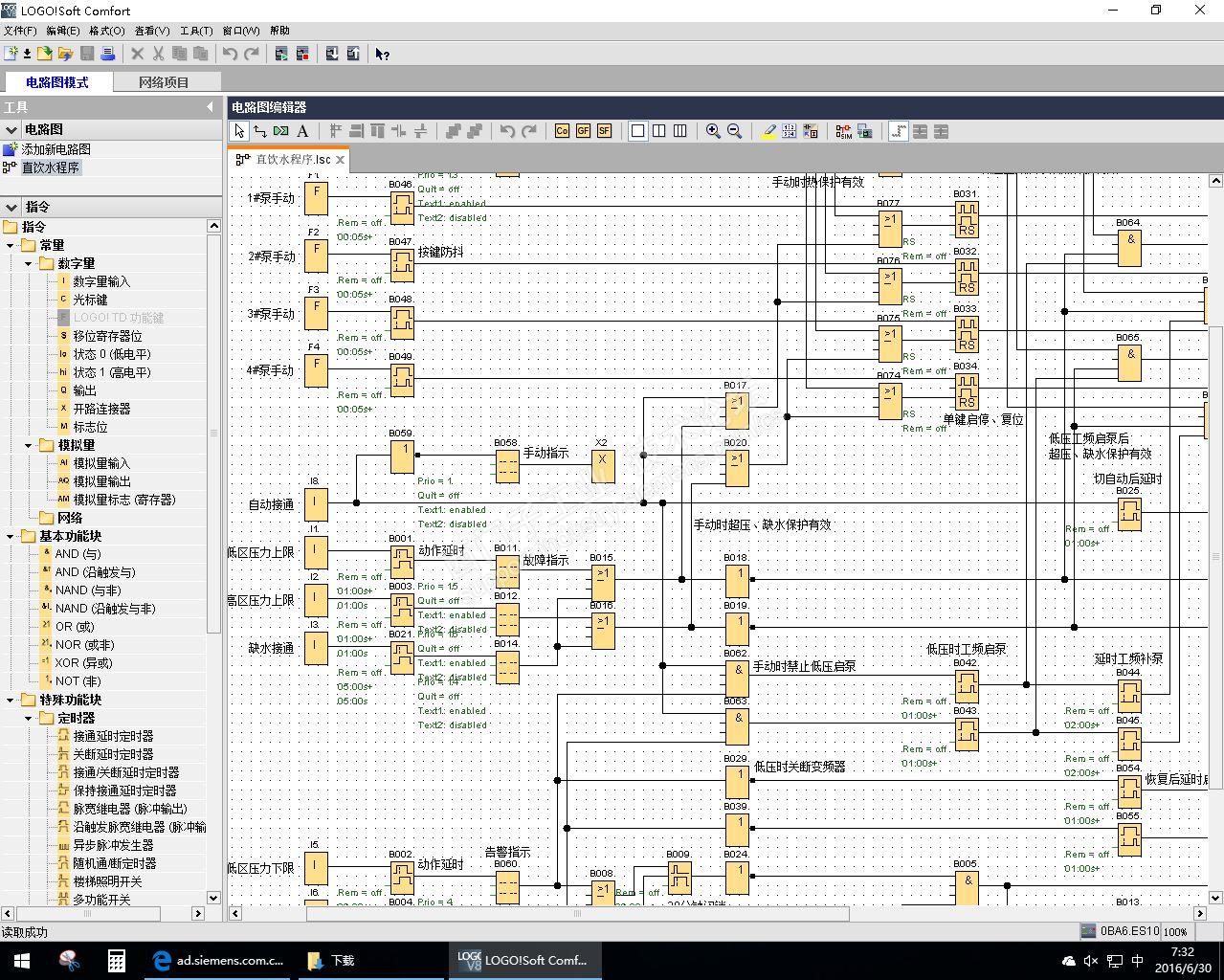1224x980 pixels.
Task: Click the print icon in main toolbar
Action: pyautogui.click(x=108, y=54)
